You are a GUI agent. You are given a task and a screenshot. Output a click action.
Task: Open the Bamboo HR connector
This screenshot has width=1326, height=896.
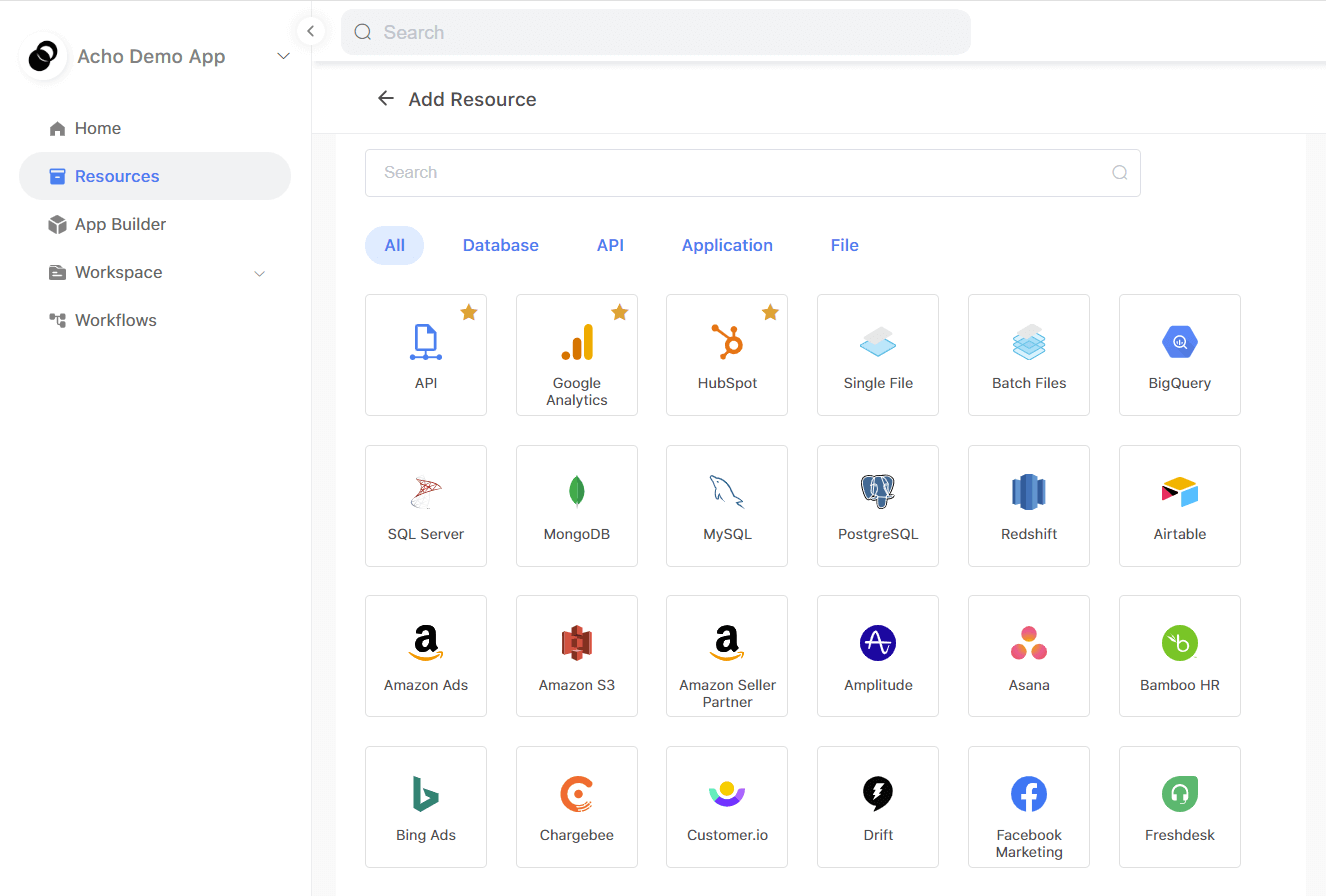coord(1180,656)
